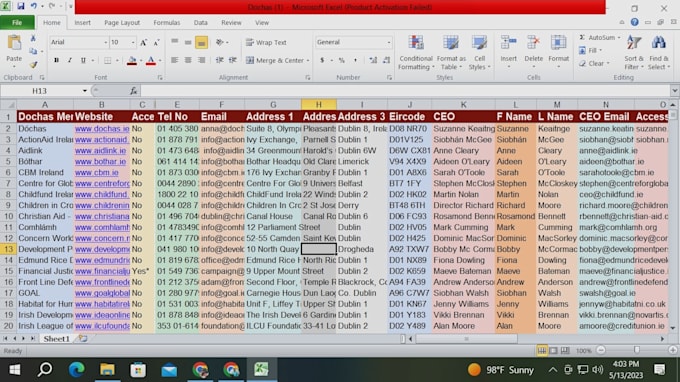
Task: Click Decrease Decimal icon
Action: pos(386,60)
